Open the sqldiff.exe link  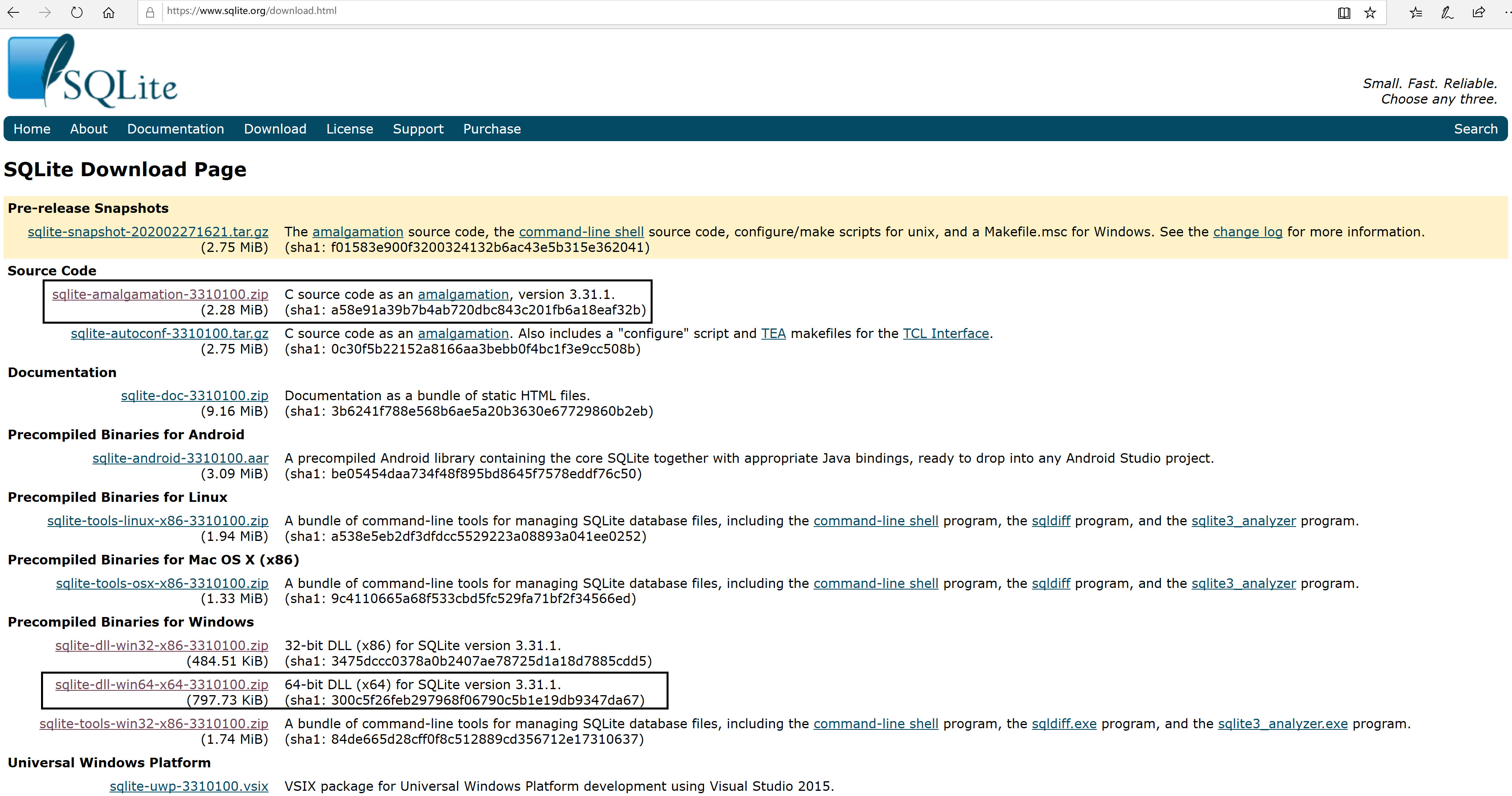point(1064,724)
